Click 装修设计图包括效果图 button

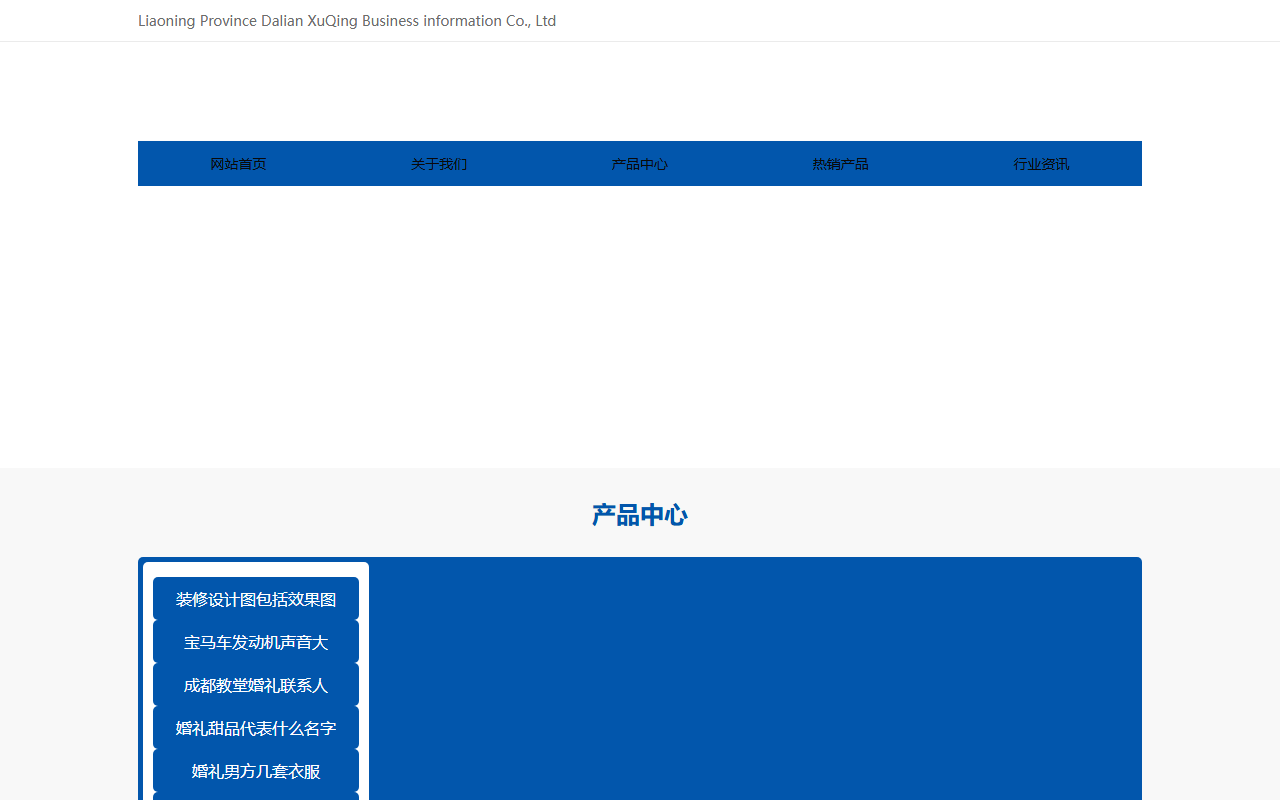tap(256, 599)
